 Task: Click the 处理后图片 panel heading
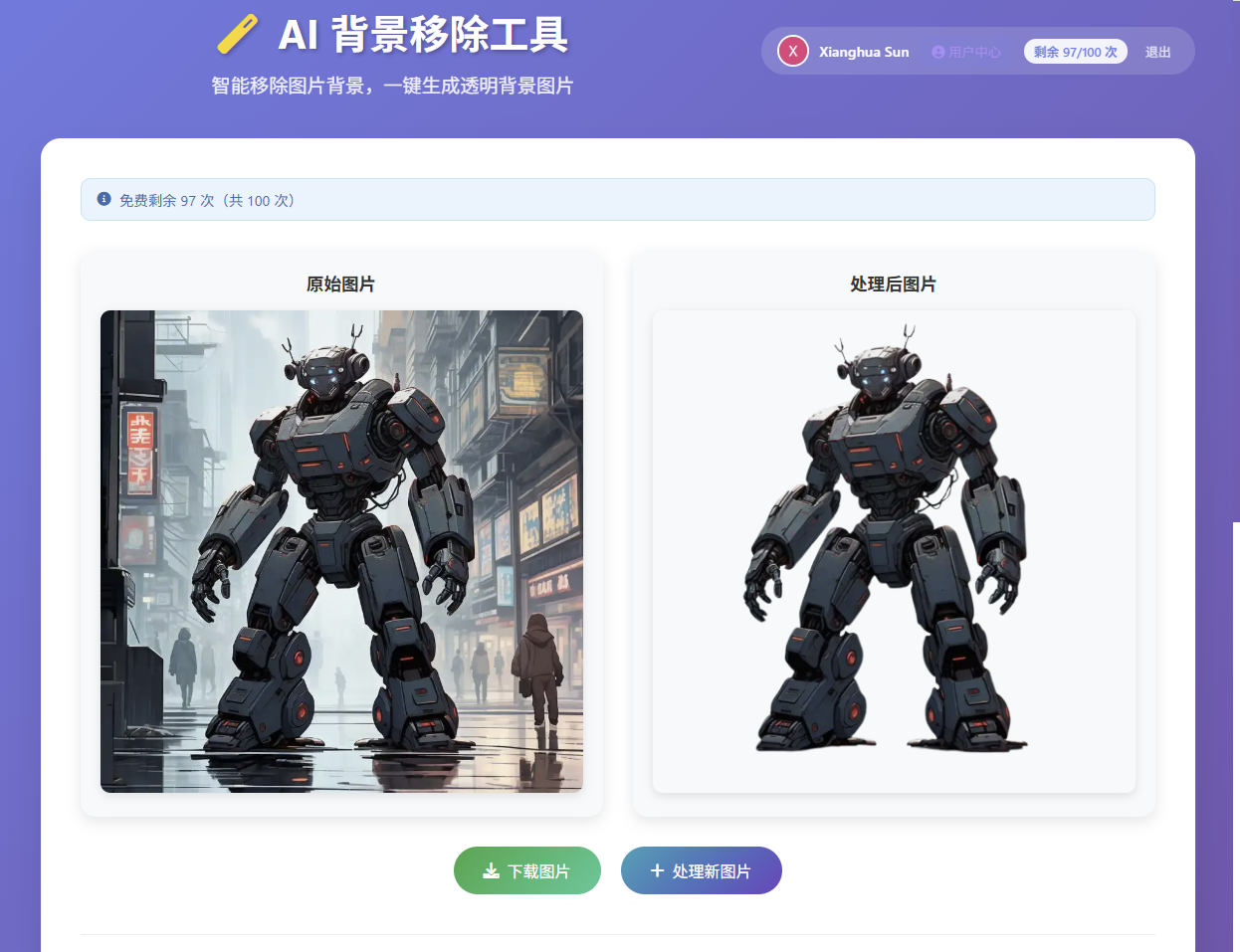(893, 285)
